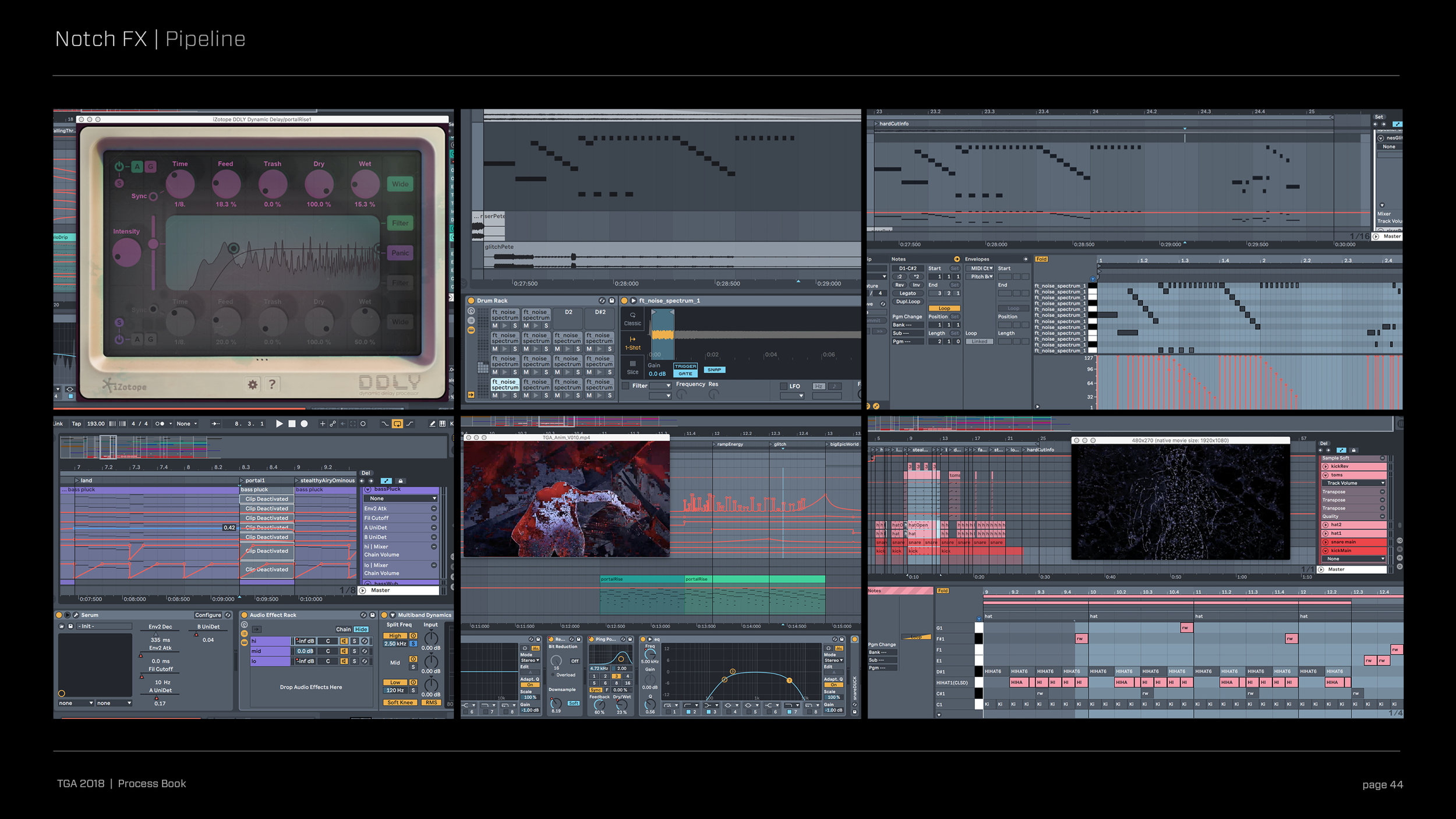Toggle Serum device activator
1456x819 pixels.
58,615
